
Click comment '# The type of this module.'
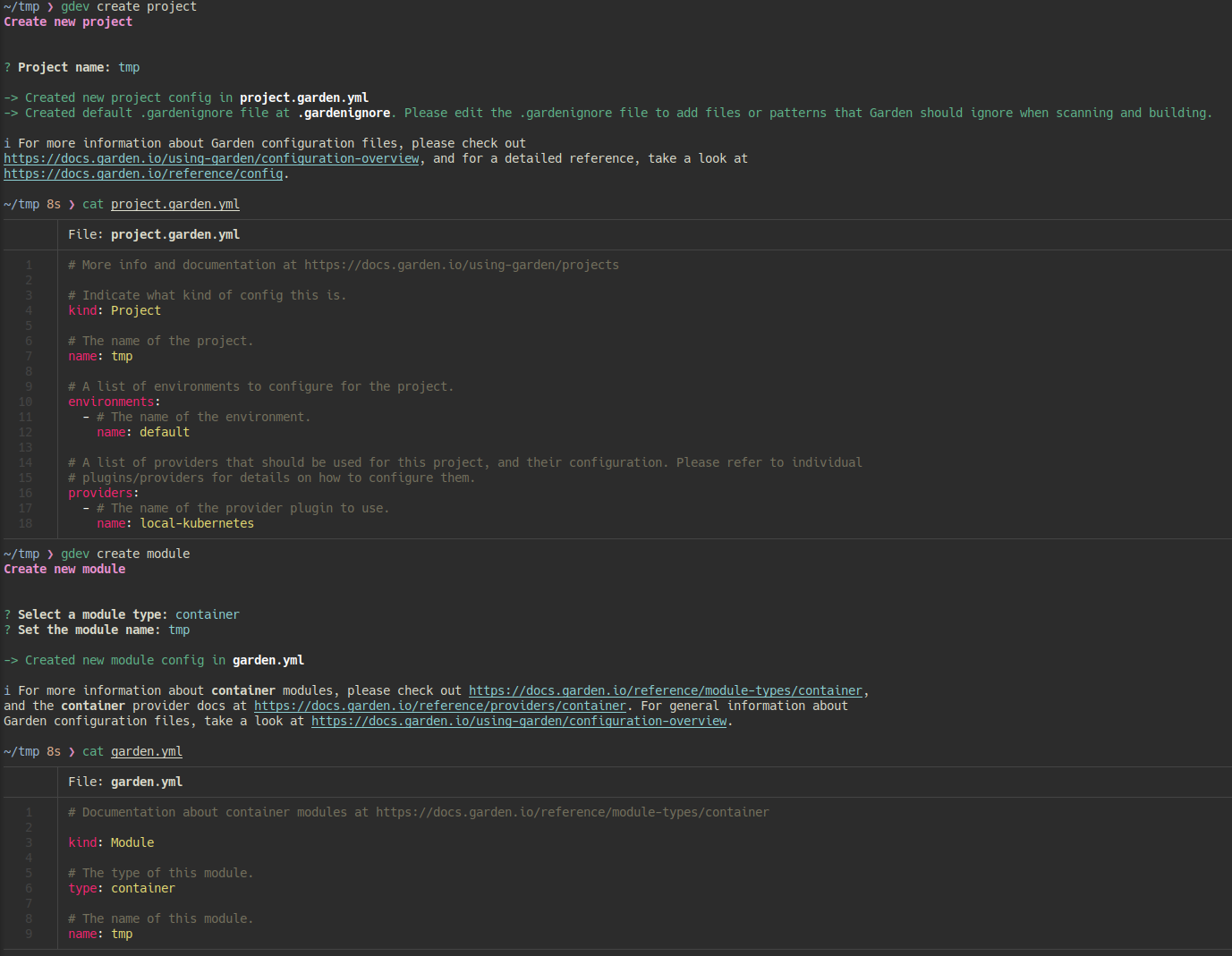161,873
